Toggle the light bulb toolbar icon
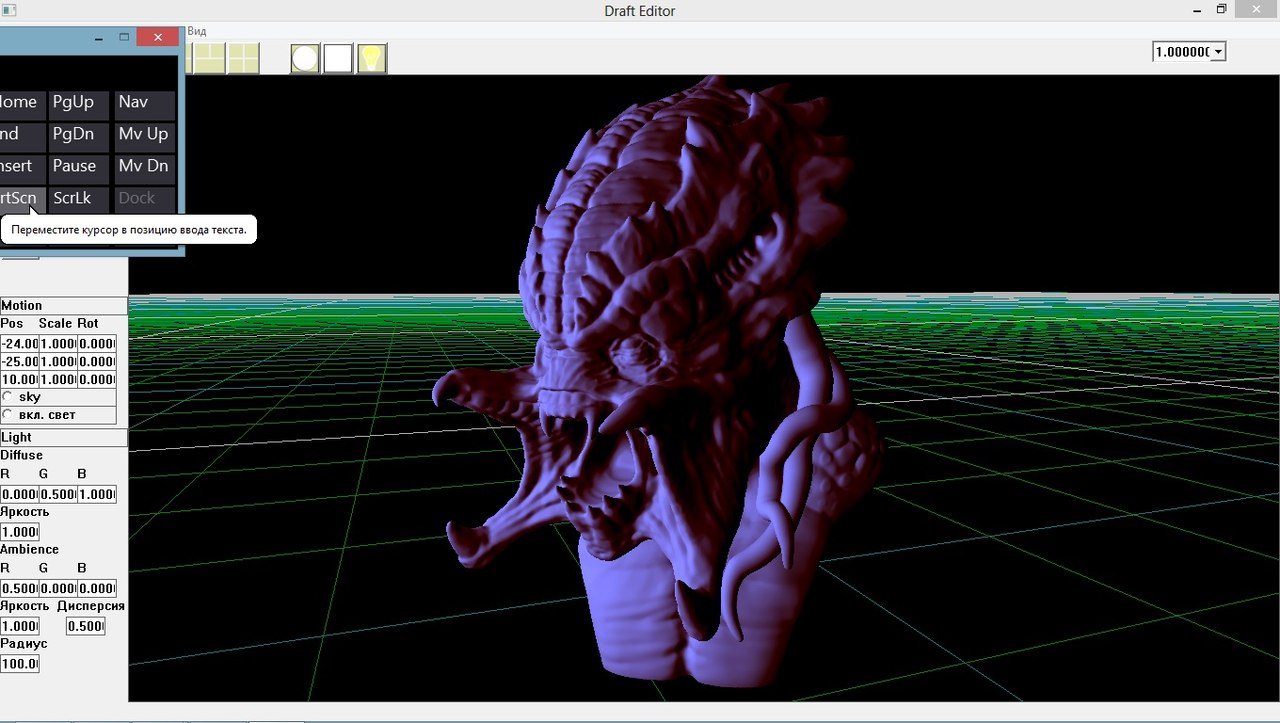Viewport: 1280px width, 723px height. [372, 59]
